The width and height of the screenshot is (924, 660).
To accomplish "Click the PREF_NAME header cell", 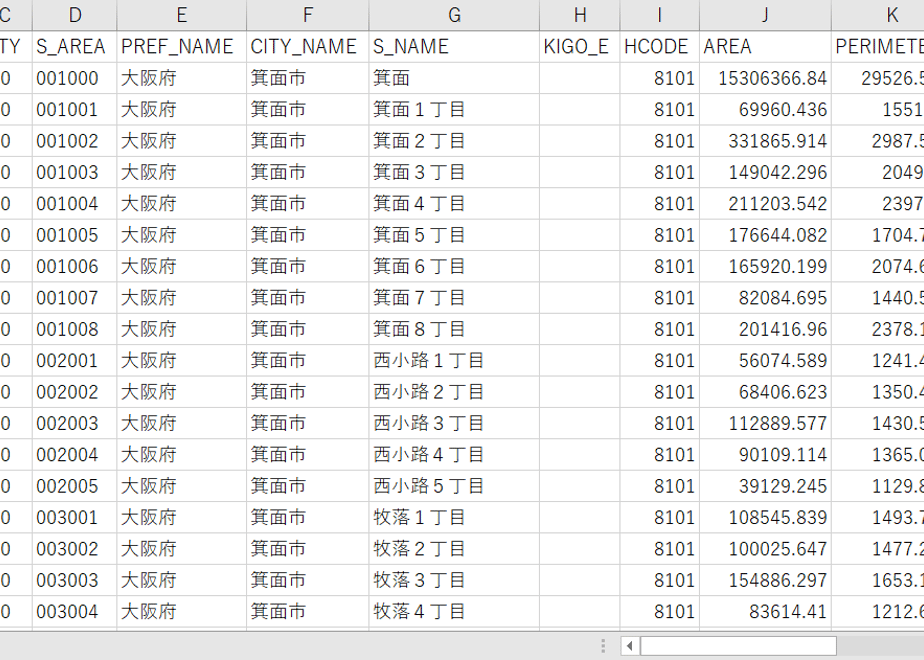I will click(x=182, y=47).
